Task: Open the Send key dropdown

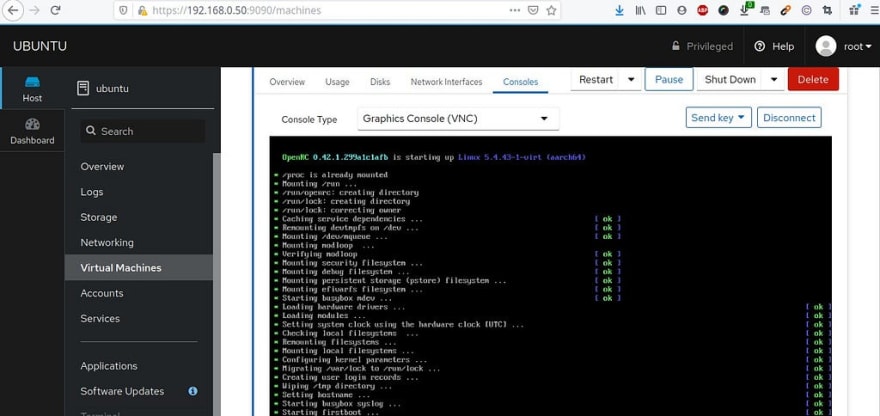Action: [718, 117]
